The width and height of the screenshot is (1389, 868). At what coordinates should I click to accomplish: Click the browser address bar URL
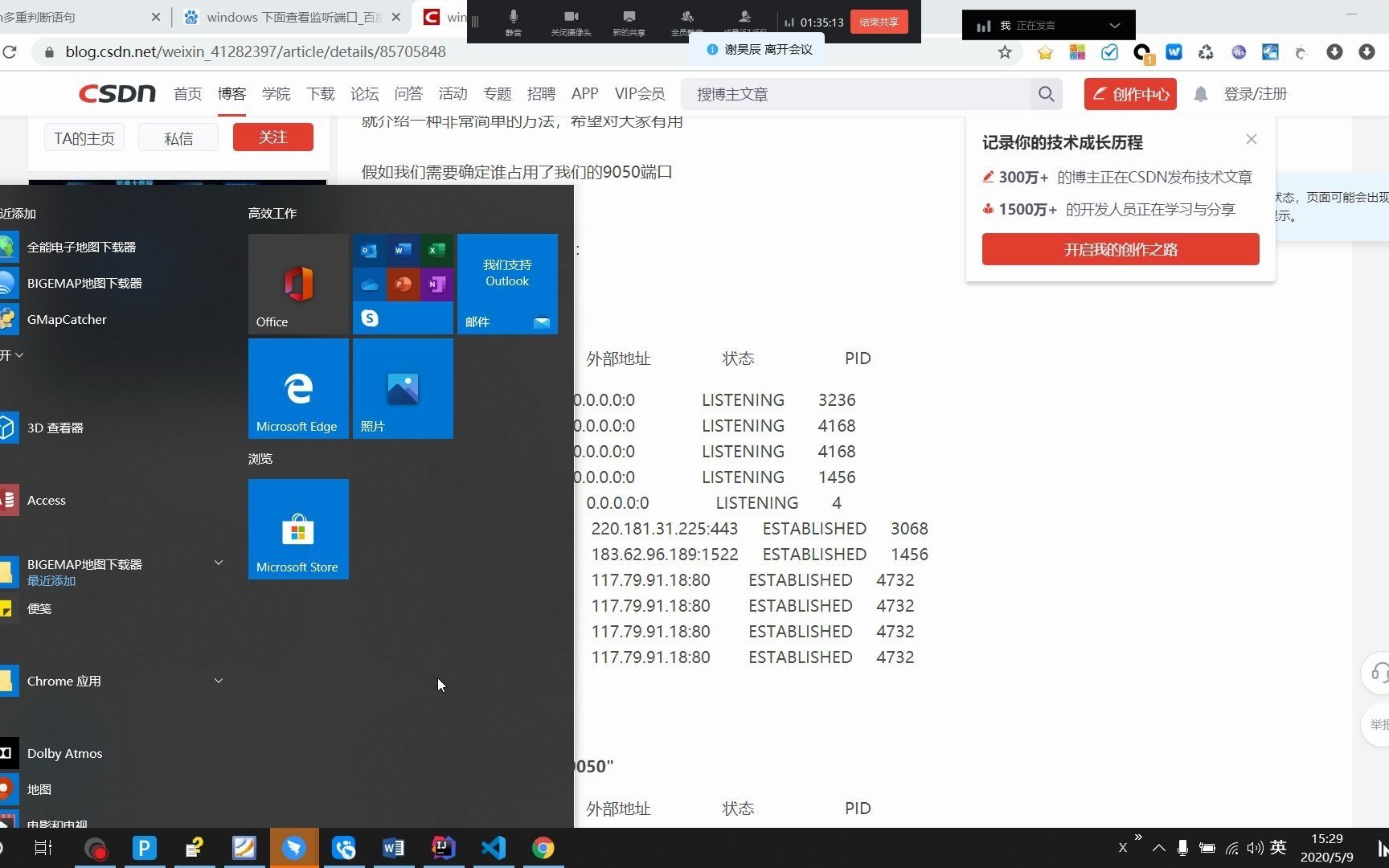256,52
